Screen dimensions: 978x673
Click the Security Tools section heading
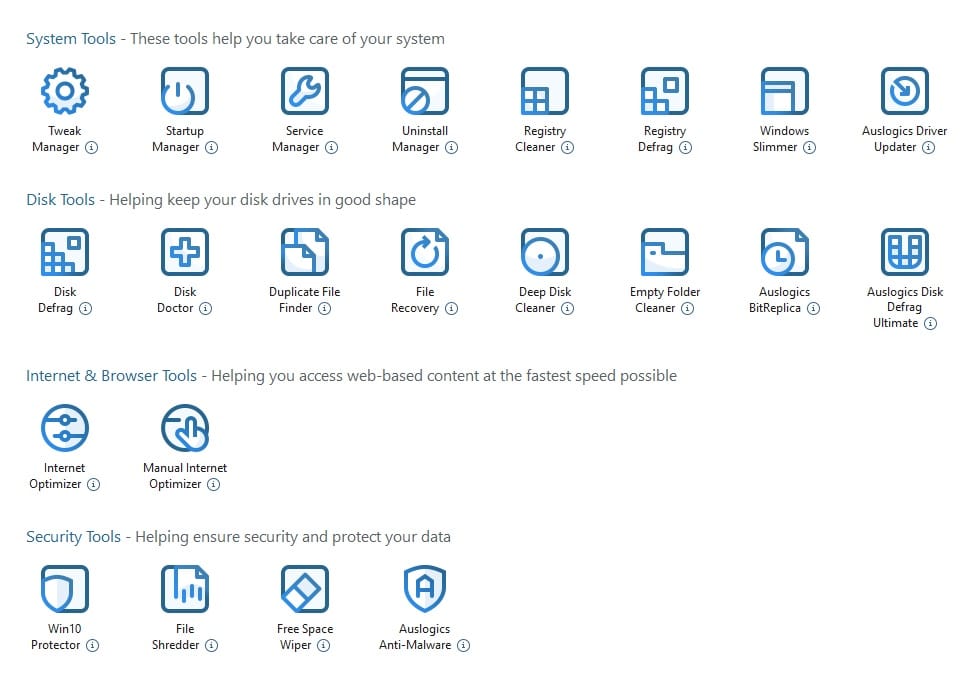tap(74, 536)
